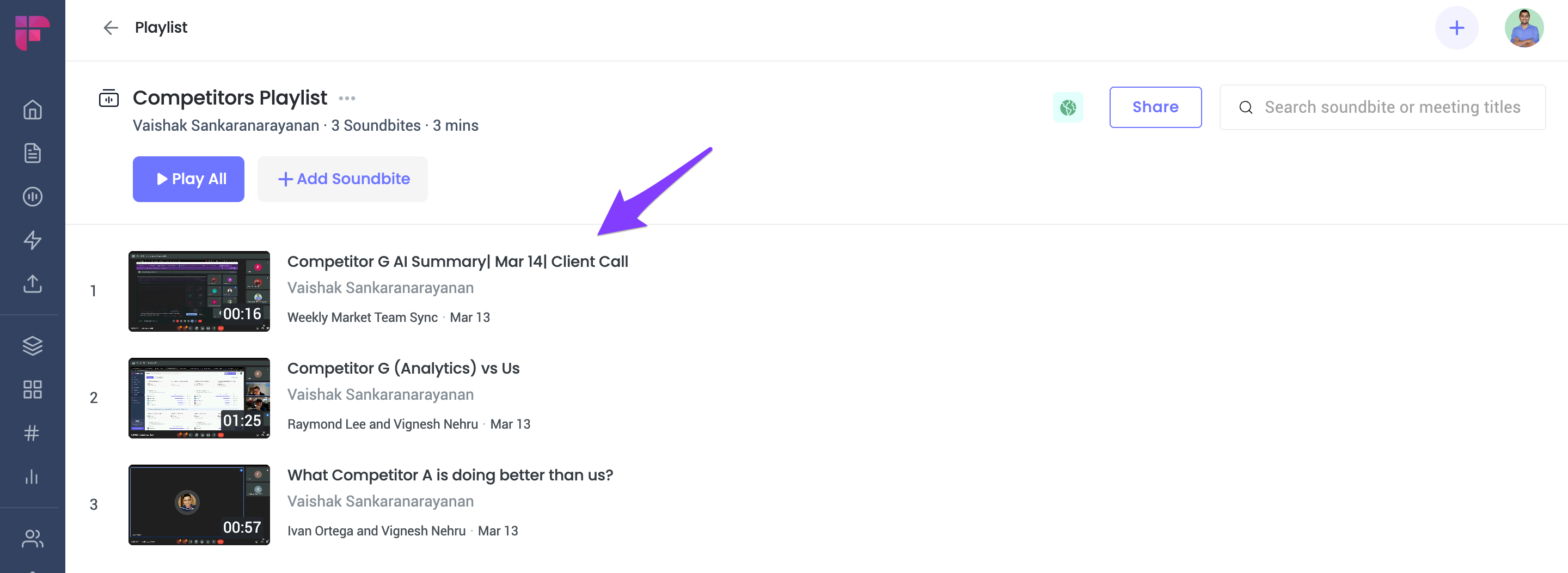Open the lightning bolt icon in sidebar
This screenshot has height=573, width=1568.
(x=32, y=240)
